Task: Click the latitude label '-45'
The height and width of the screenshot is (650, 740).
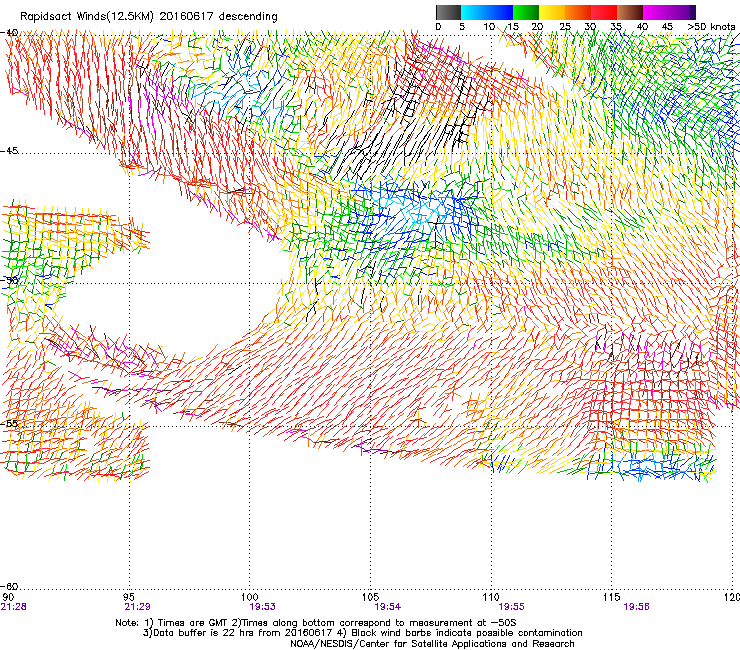Action: 9,151
